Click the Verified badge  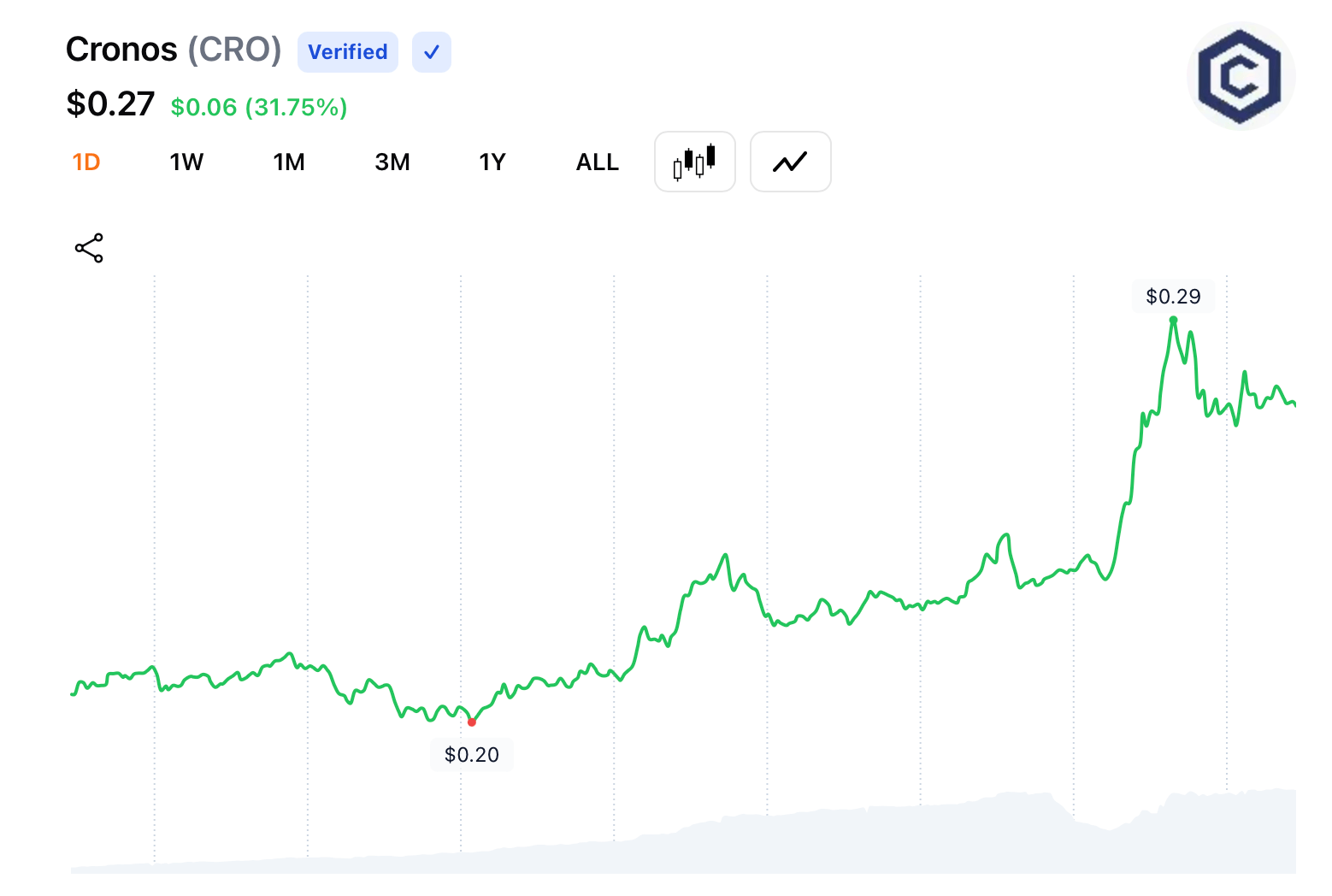click(347, 52)
